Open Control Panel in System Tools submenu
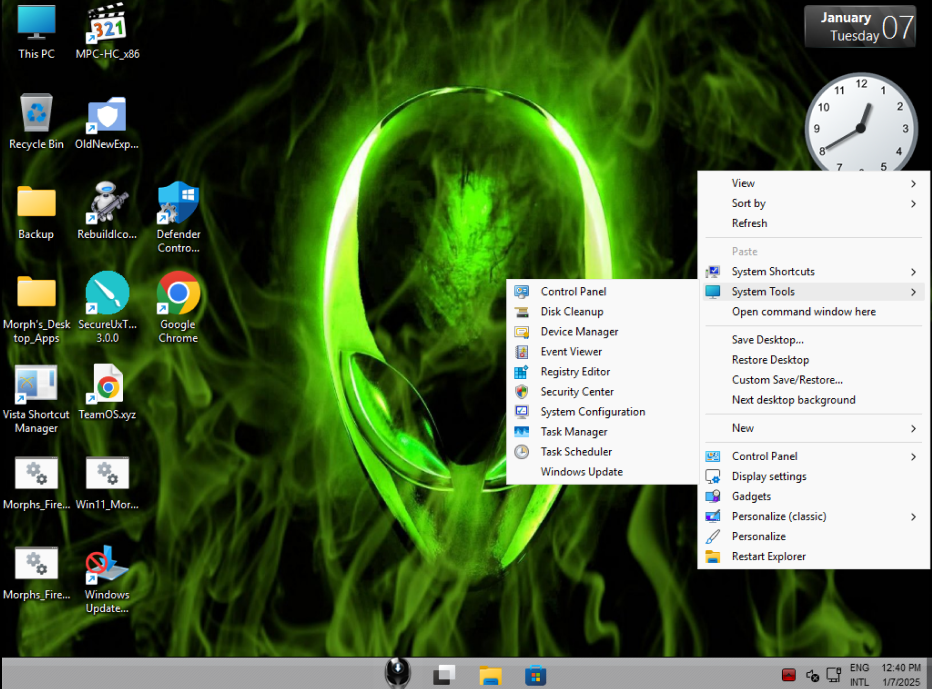The height and width of the screenshot is (689, 932). click(x=603, y=291)
